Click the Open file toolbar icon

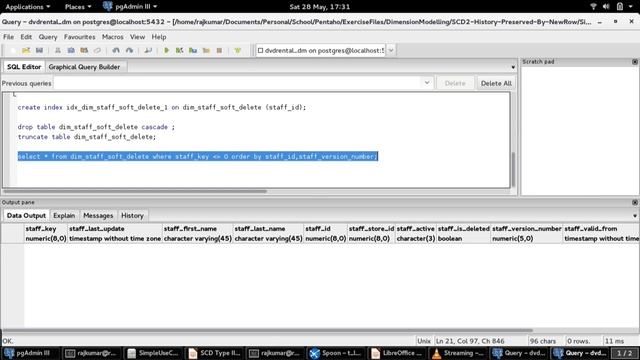coord(26,51)
